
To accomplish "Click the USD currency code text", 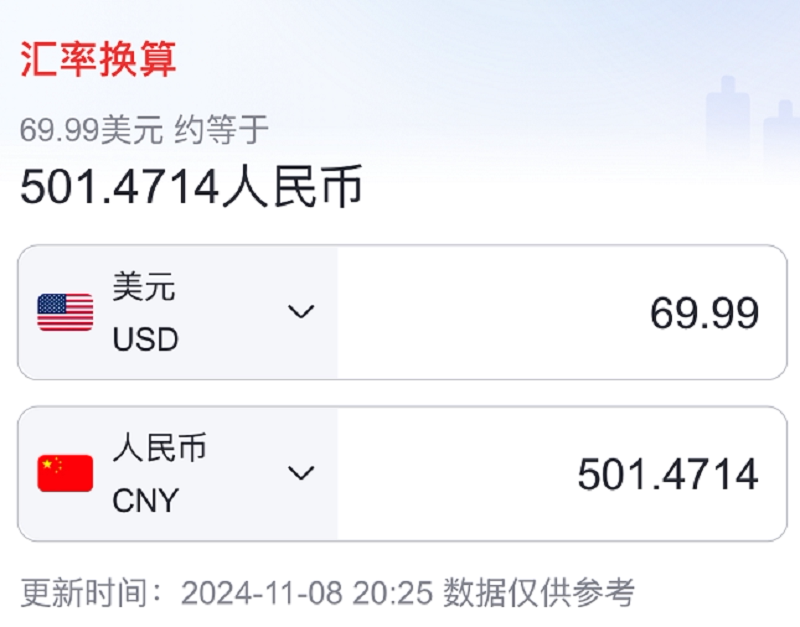I will click(x=145, y=340).
